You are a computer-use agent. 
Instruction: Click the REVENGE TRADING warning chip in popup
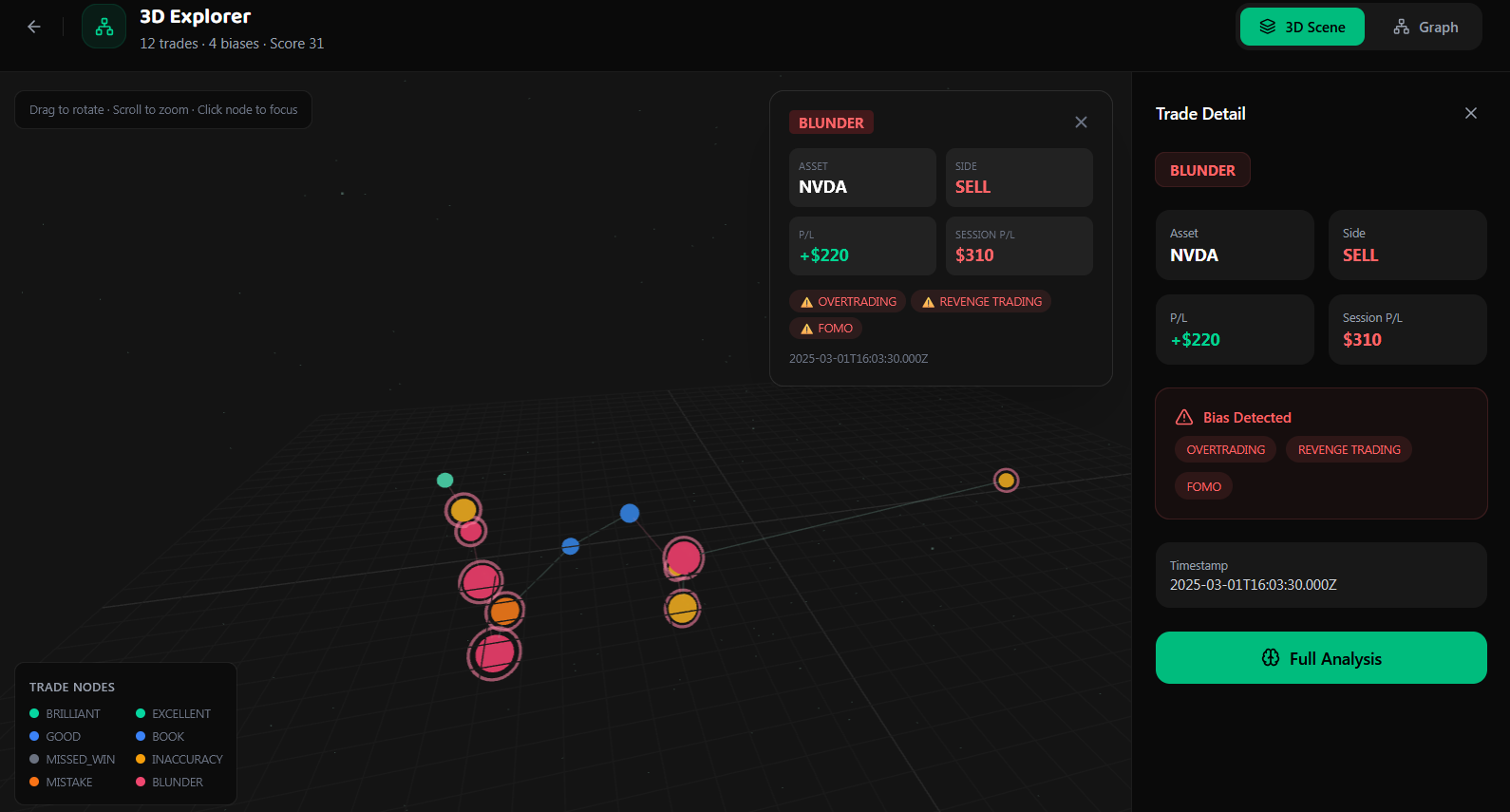coord(981,301)
